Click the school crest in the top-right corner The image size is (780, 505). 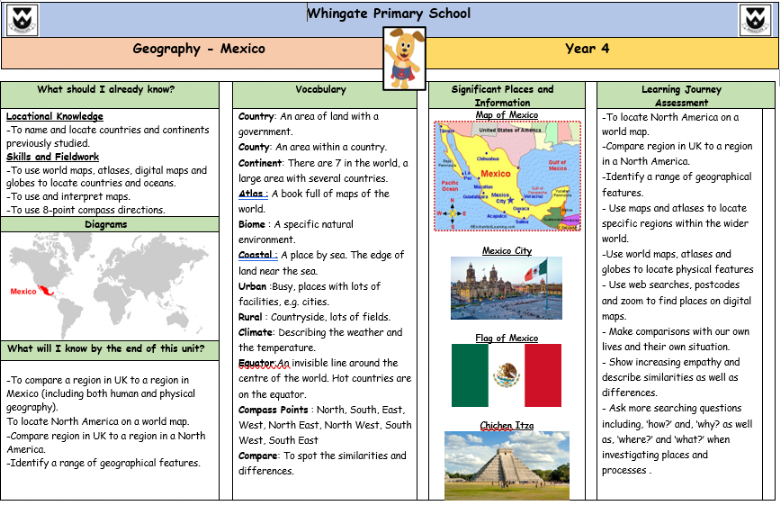pyautogui.click(x=755, y=20)
